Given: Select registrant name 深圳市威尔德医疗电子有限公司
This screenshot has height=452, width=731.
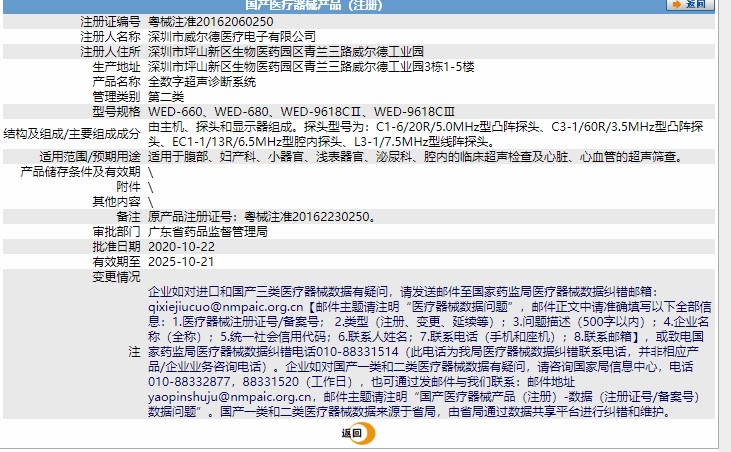Looking at the screenshot, I should [x=232, y=37].
